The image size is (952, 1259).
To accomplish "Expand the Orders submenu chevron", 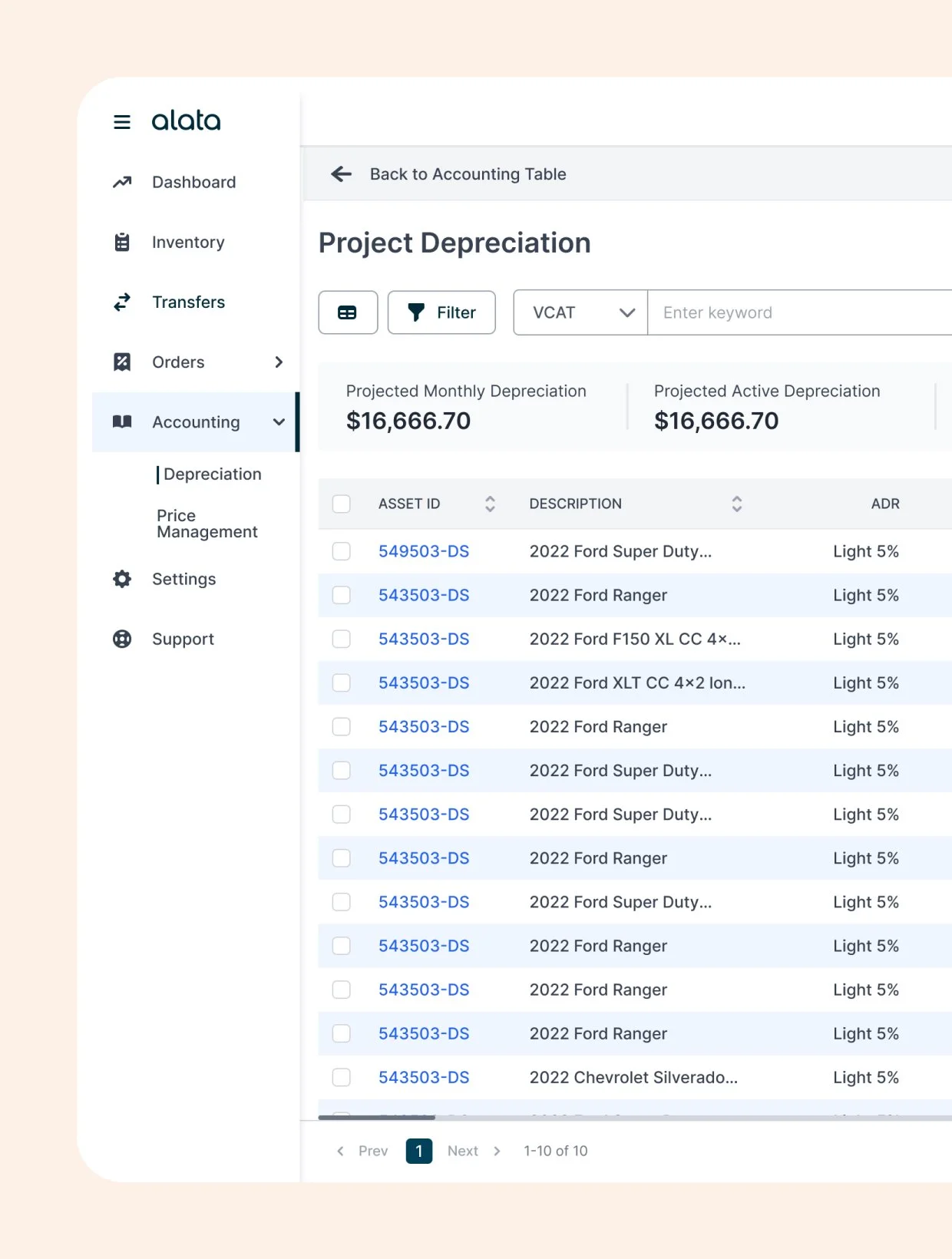I will click(x=279, y=362).
